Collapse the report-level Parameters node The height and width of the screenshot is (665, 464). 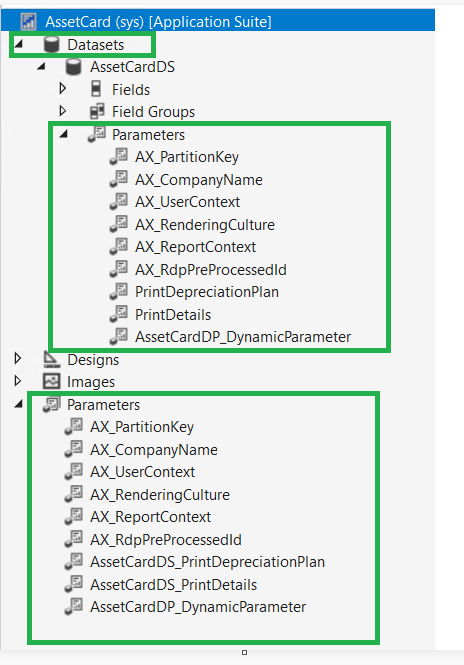pyautogui.click(x=19, y=404)
